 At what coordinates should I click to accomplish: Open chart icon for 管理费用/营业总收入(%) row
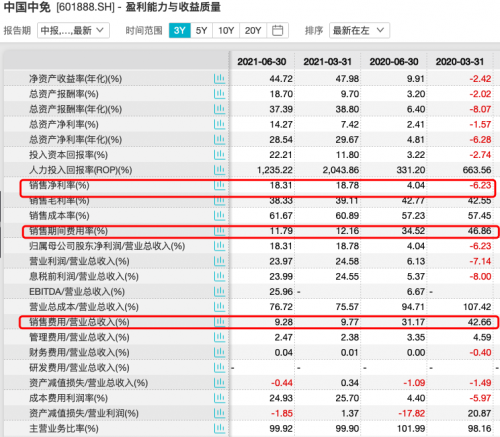(219, 337)
